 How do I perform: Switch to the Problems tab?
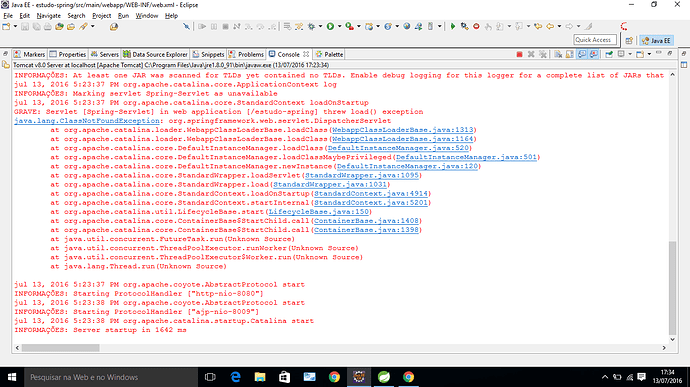pyautogui.click(x=246, y=54)
